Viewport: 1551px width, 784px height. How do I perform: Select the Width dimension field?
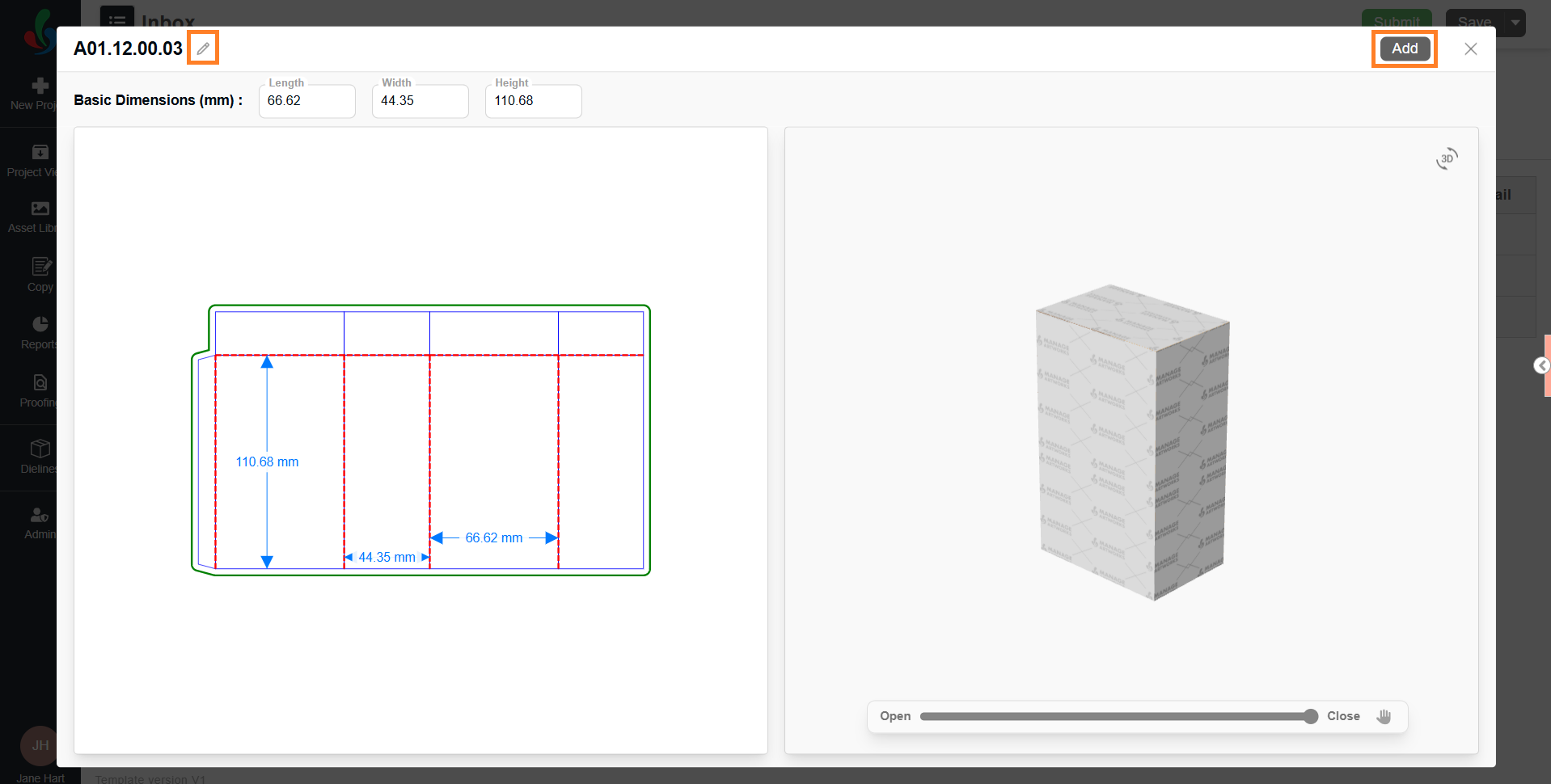pyautogui.click(x=420, y=101)
